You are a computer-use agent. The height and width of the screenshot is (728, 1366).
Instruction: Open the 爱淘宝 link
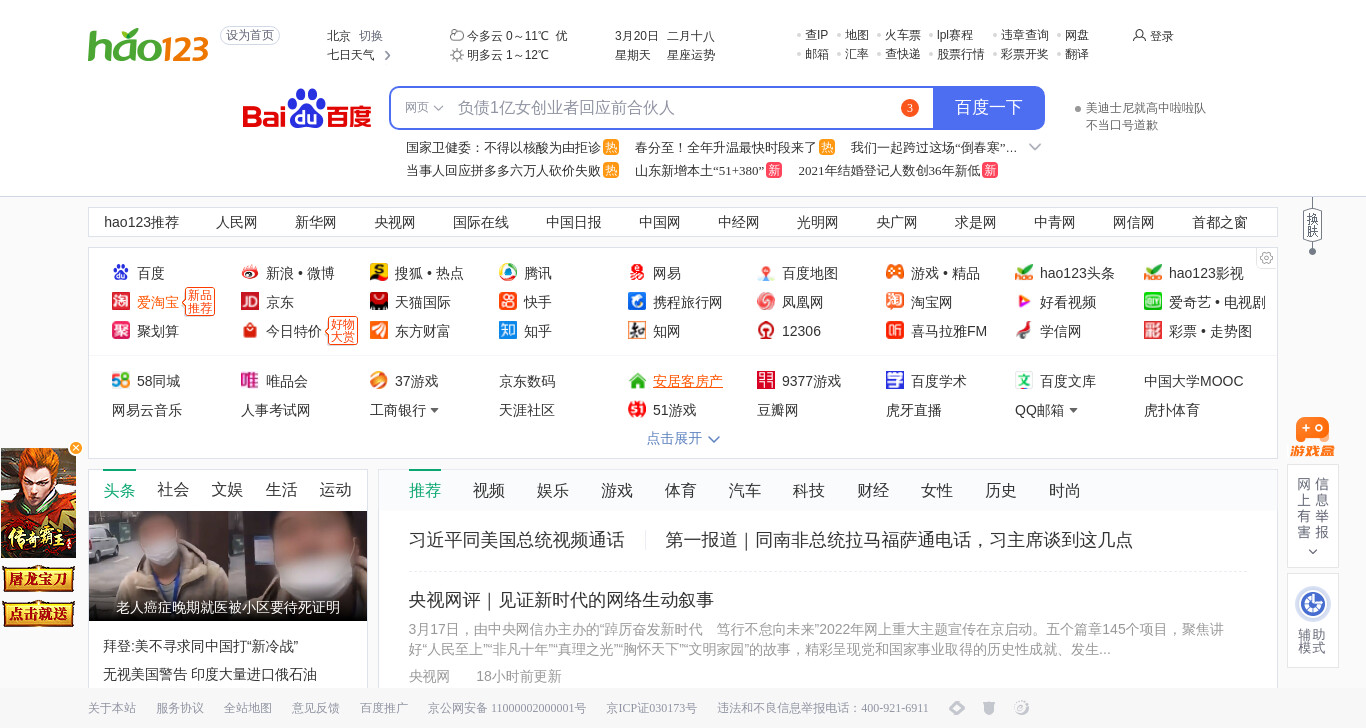(x=158, y=302)
